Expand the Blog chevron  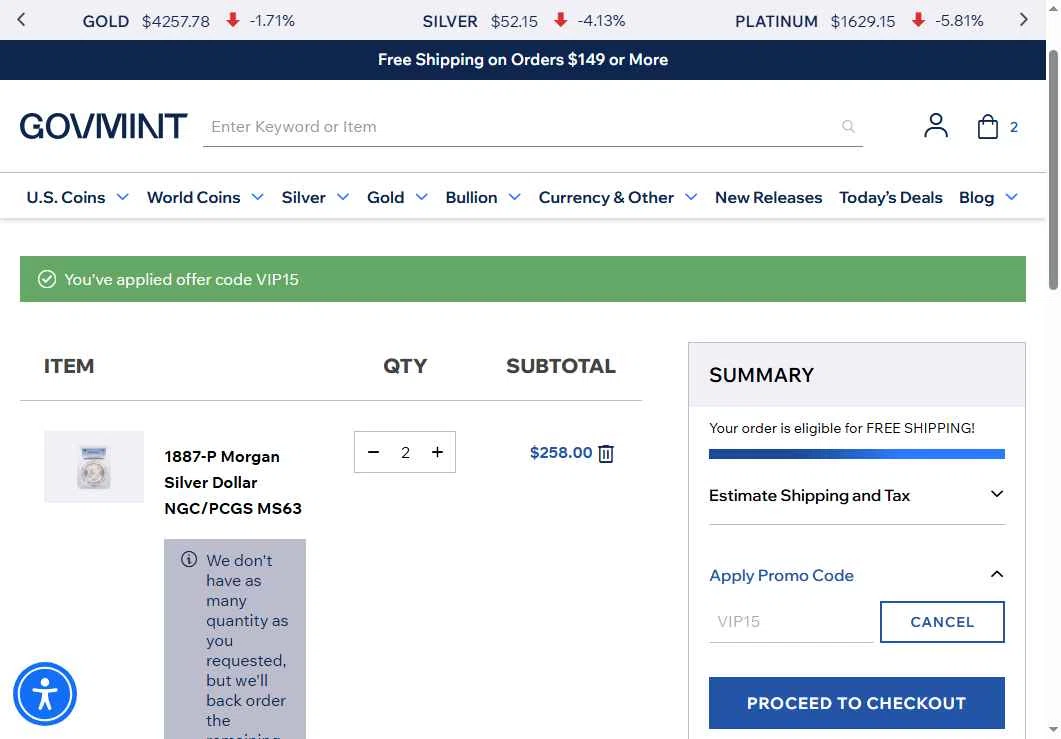[1012, 197]
